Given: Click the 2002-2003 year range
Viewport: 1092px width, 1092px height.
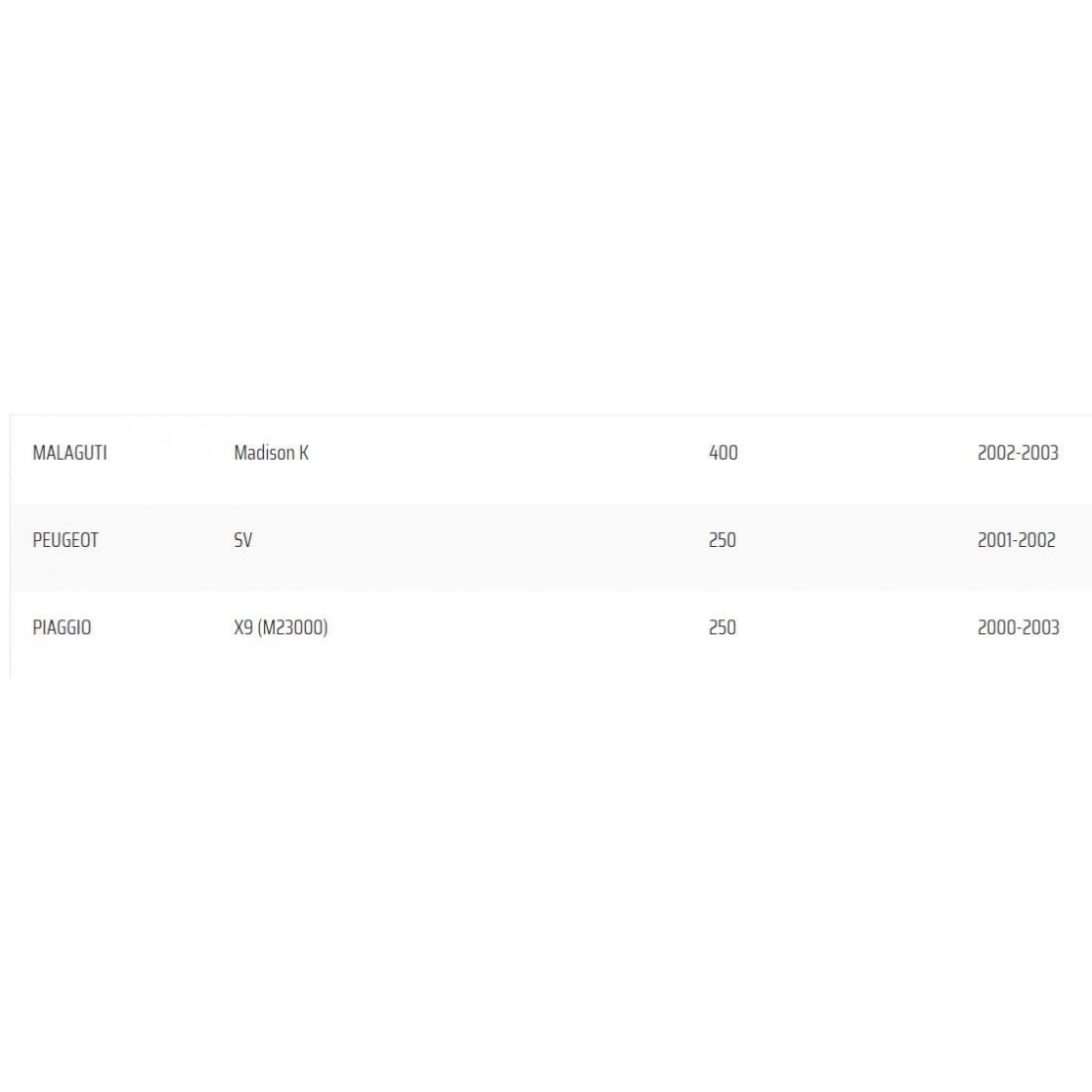Looking at the screenshot, I should (1018, 453).
